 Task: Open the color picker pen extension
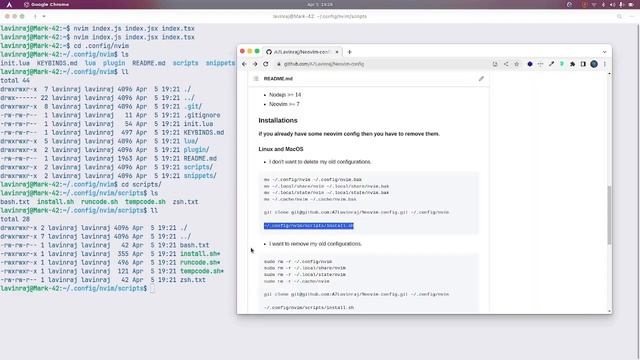coord(551,64)
